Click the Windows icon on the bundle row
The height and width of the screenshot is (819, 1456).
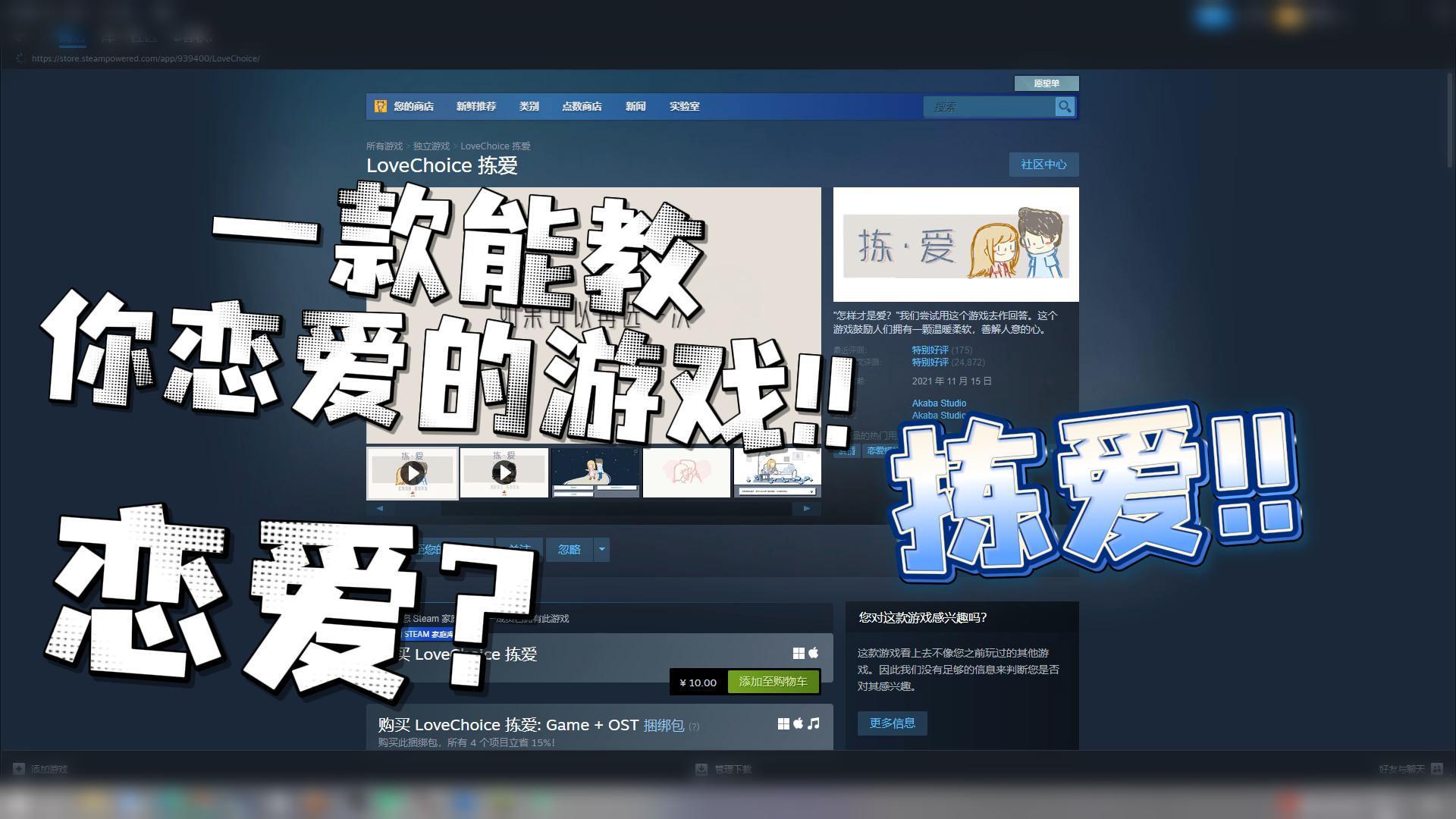(x=783, y=724)
